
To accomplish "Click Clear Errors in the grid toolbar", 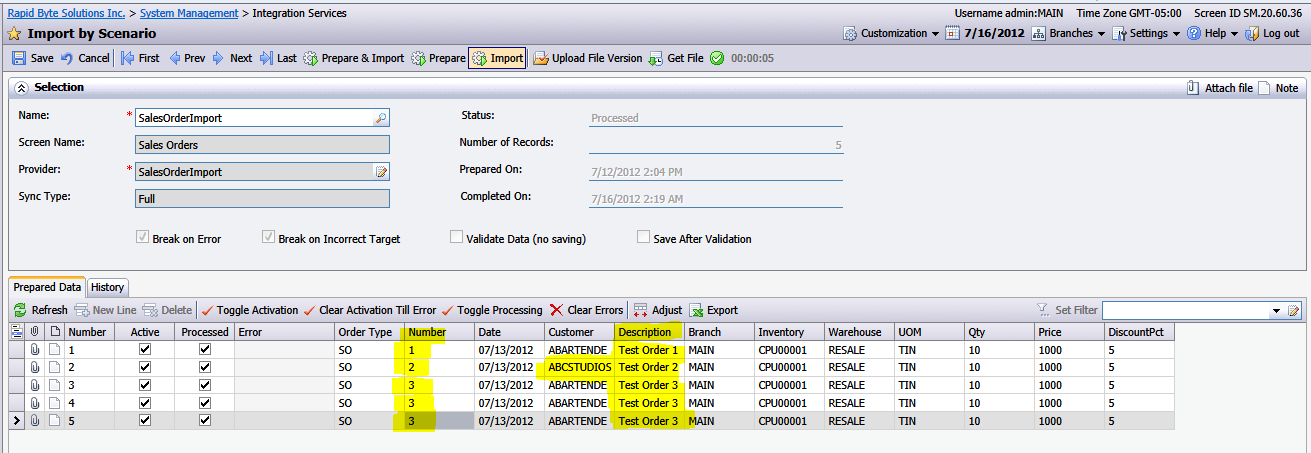I will pos(587,310).
